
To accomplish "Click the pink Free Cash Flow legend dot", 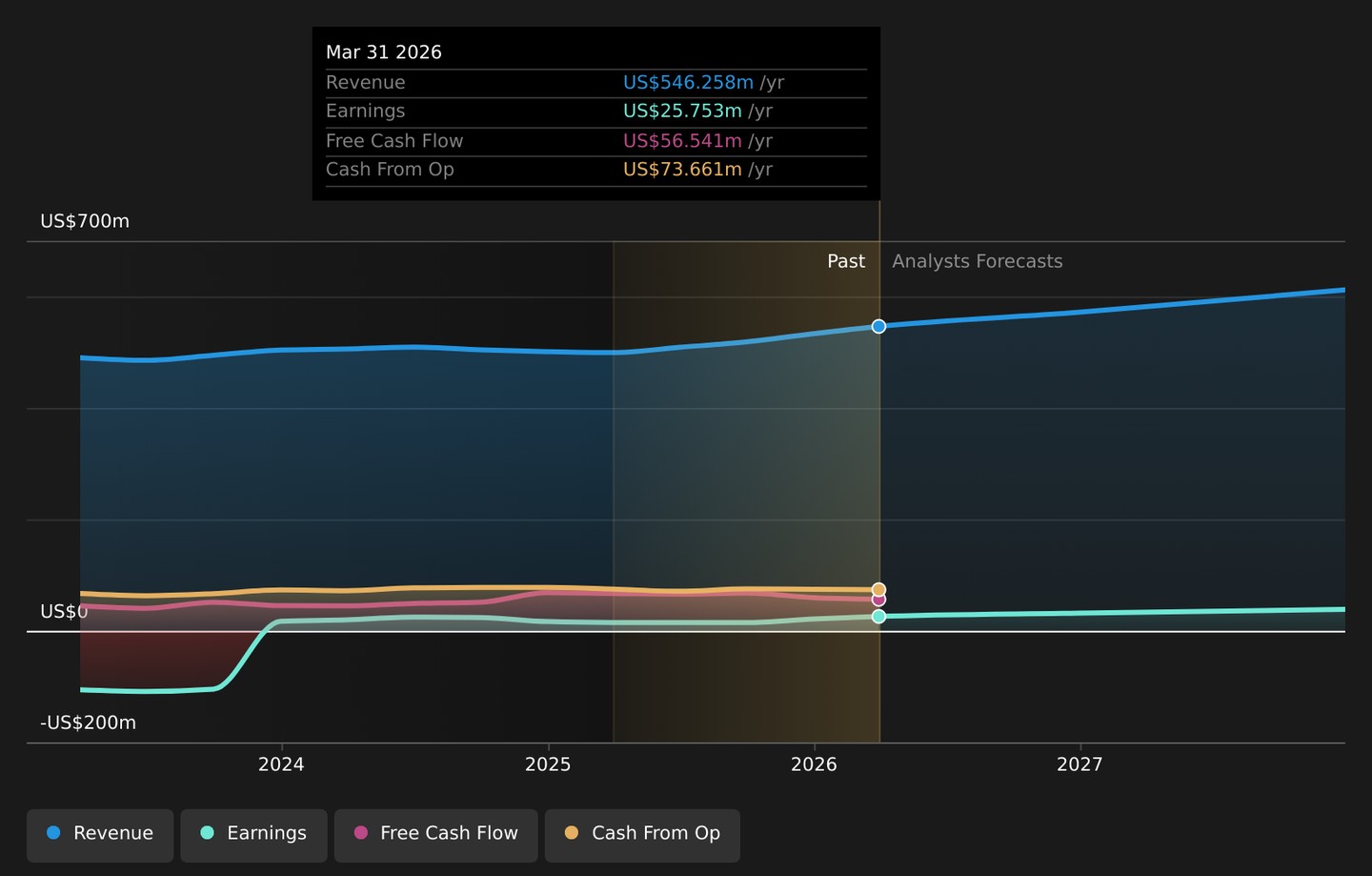I will [x=360, y=833].
